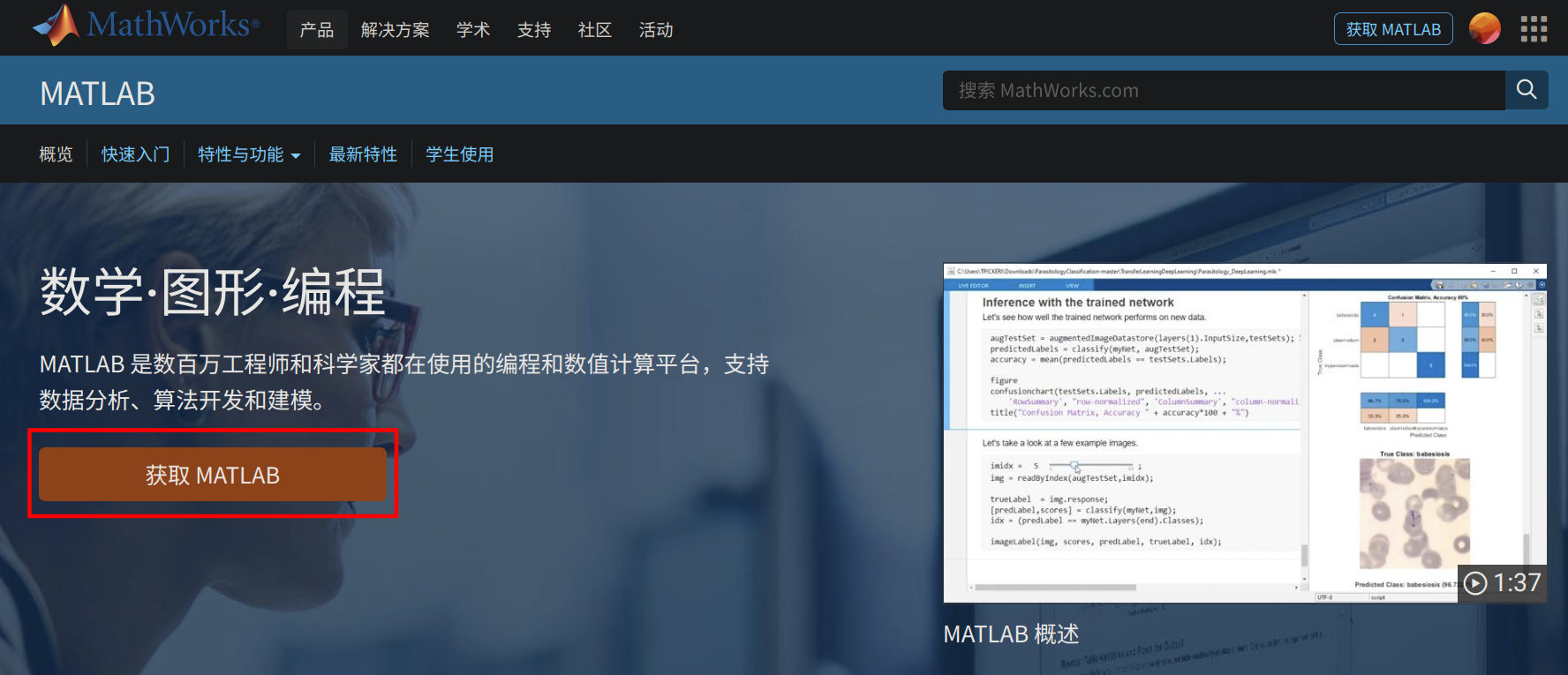This screenshot has width=1568, height=675.
Task: Expand the 特性与功能 dropdown
Action: [249, 154]
